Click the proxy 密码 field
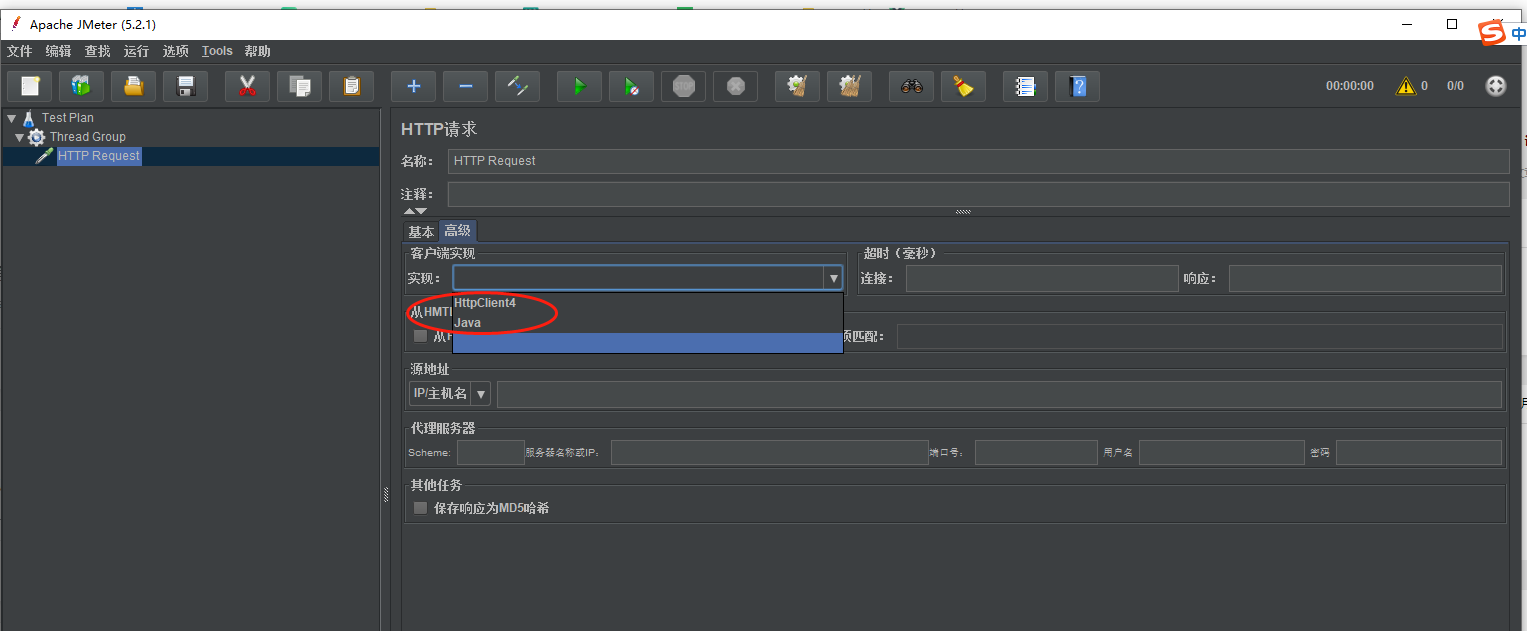 pos(1419,453)
